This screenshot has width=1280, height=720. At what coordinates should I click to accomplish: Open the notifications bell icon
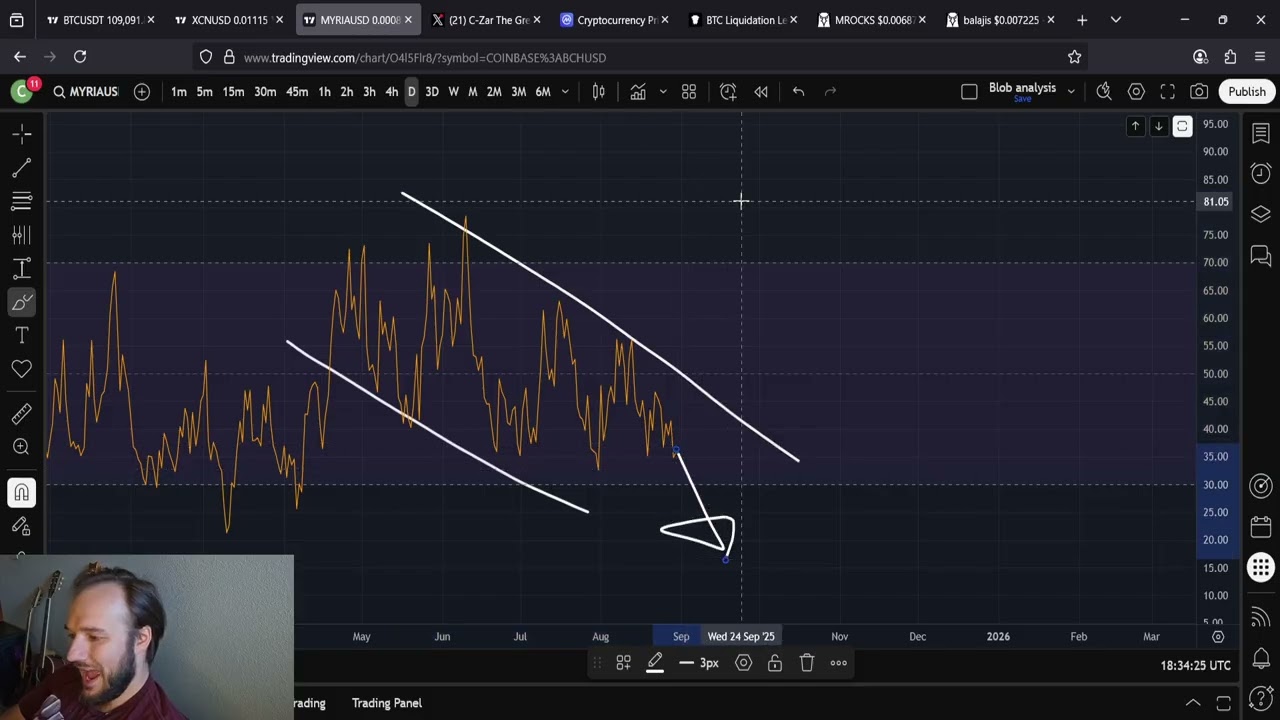(x=1261, y=658)
